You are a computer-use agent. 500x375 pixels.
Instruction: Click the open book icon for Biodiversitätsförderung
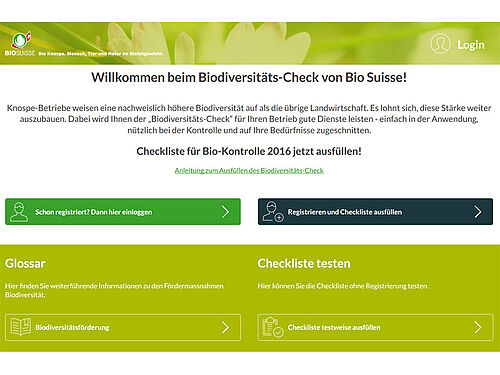click(21, 327)
